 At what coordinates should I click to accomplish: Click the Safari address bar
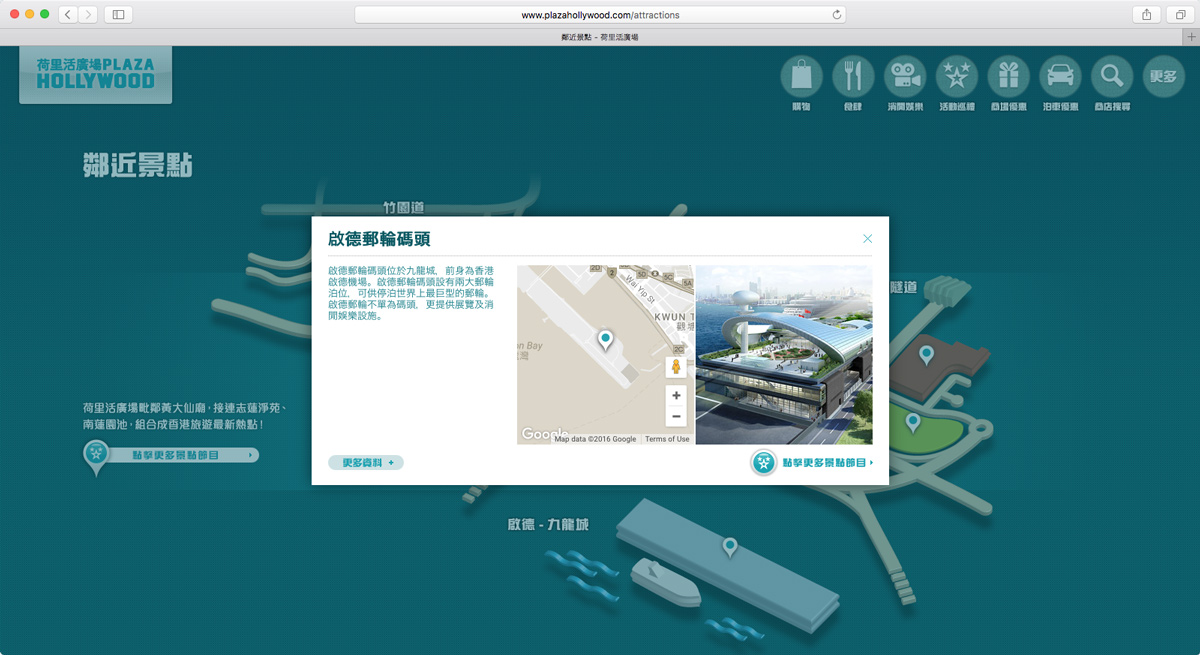click(600, 15)
